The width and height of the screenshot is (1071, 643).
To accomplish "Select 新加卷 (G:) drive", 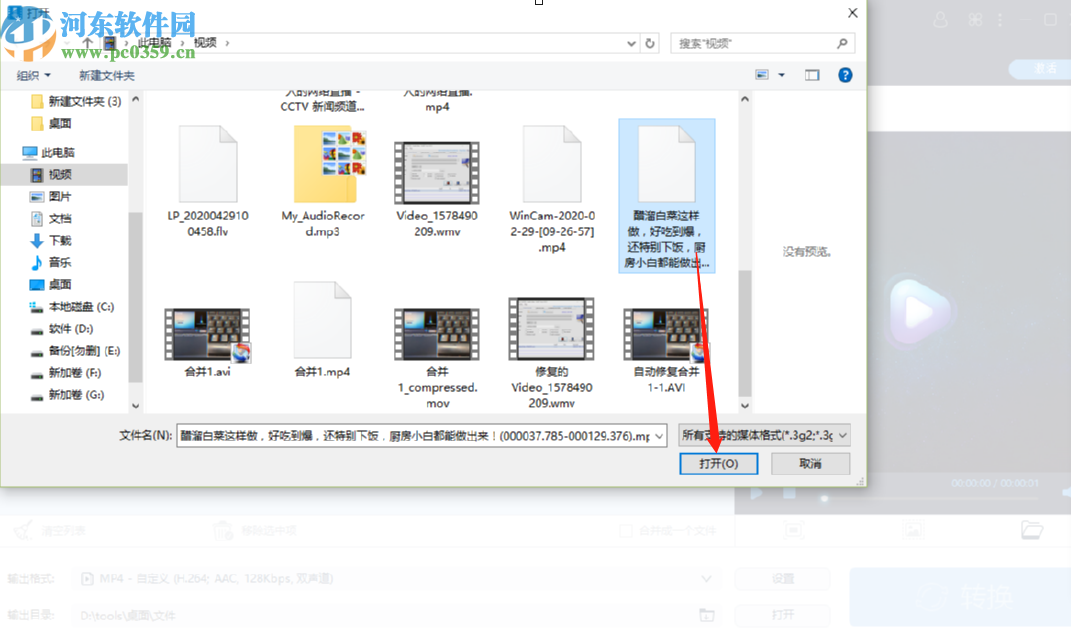I will click(x=67, y=394).
